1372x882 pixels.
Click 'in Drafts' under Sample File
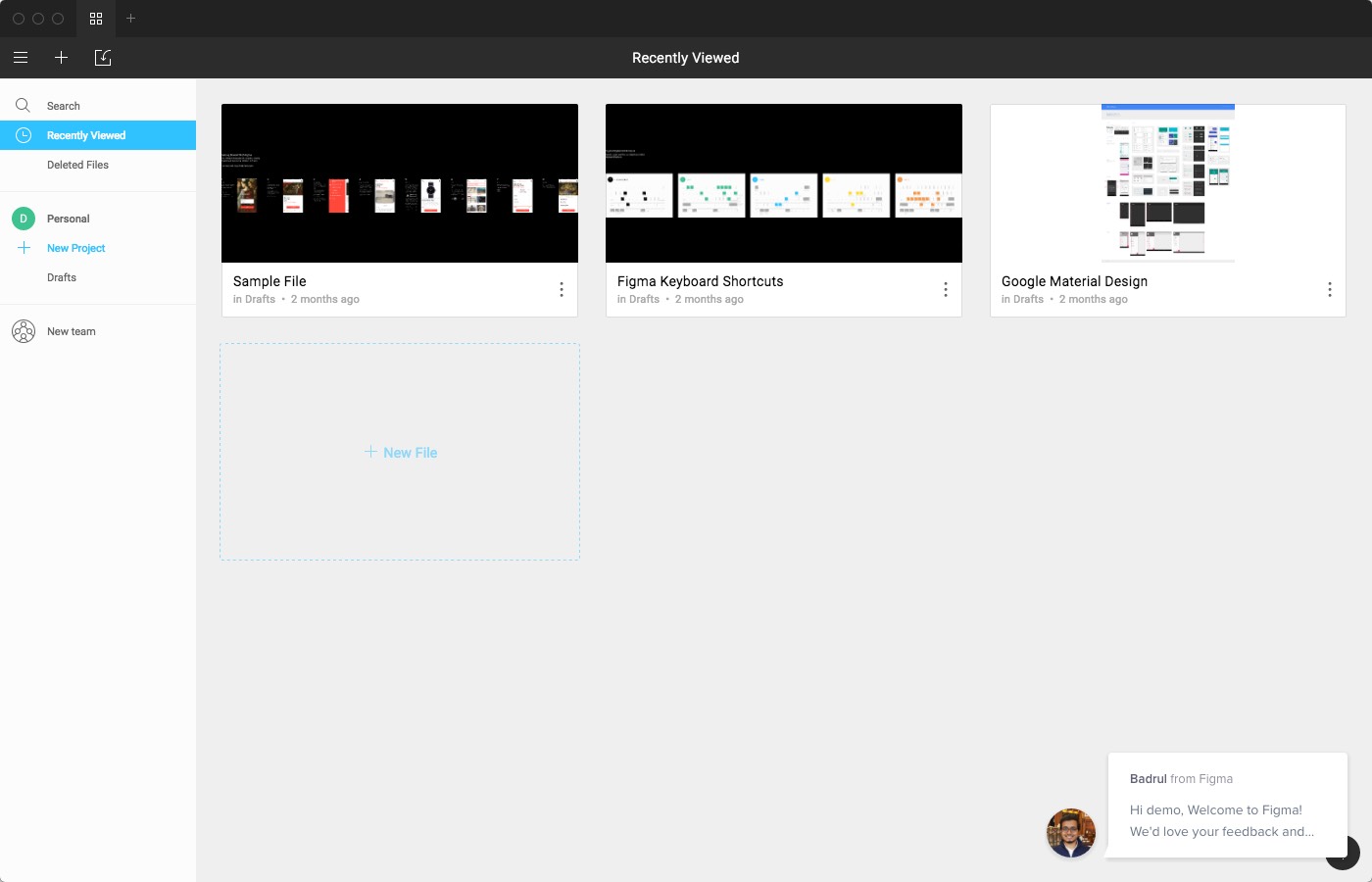[255, 299]
